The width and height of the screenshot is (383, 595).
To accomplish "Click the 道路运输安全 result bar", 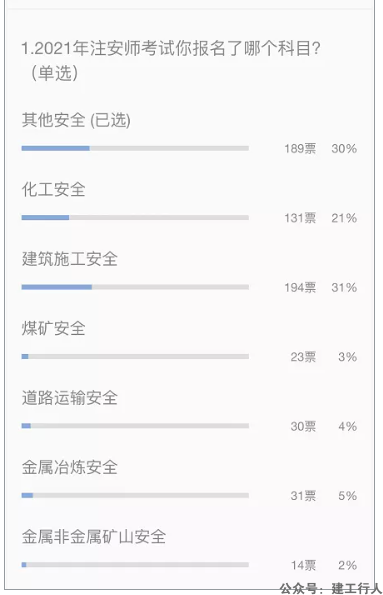I will tap(135, 426).
